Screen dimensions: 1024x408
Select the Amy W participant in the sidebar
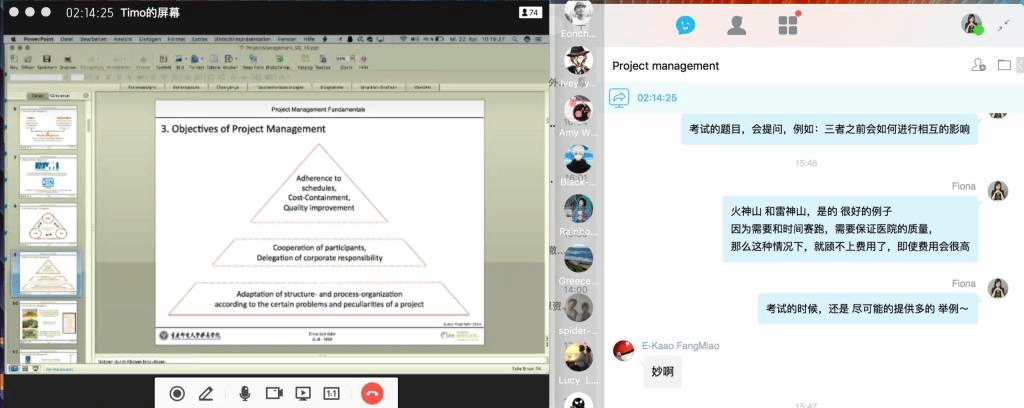tap(579, 112)
